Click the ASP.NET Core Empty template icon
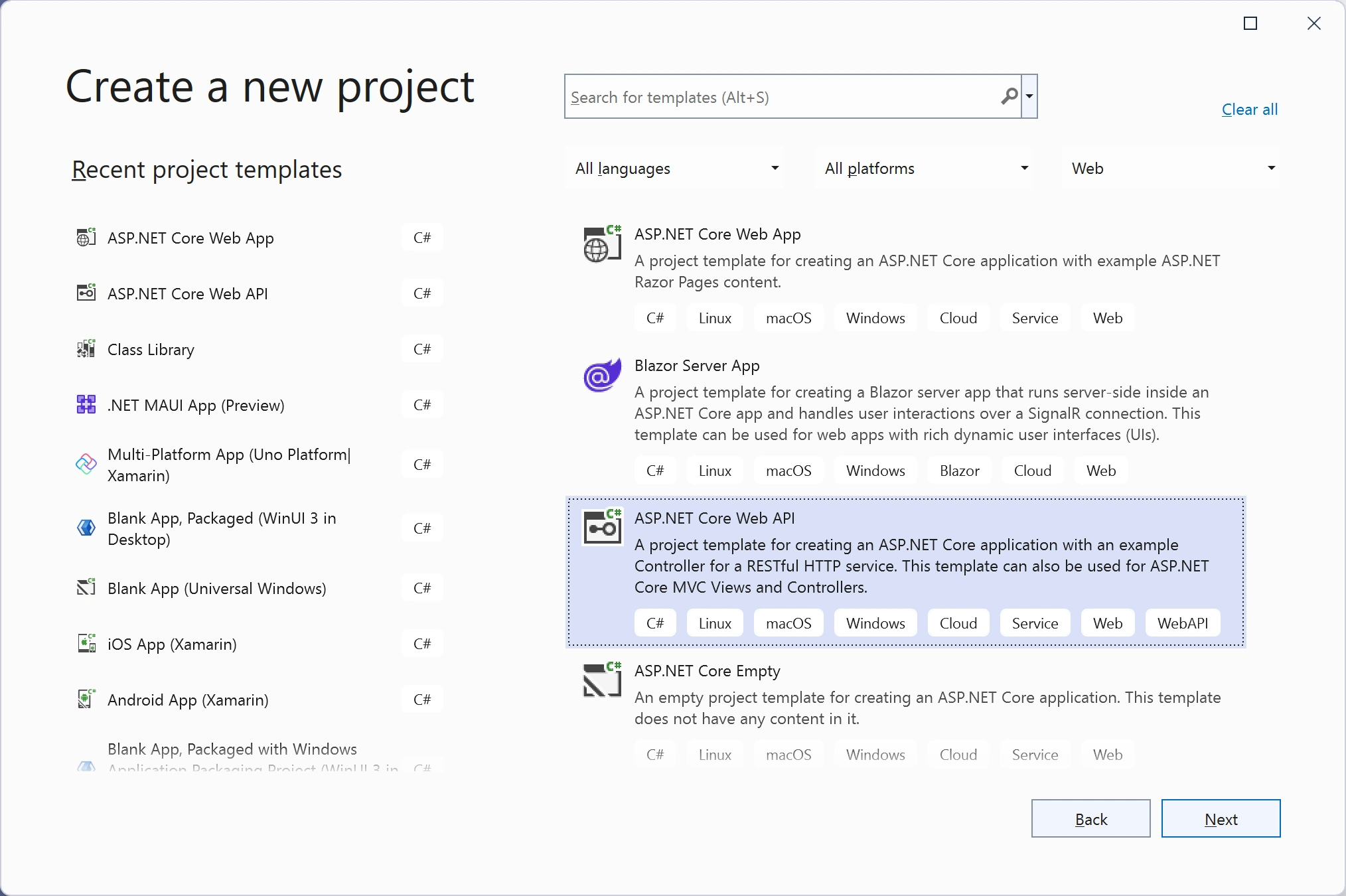1346x896 pixels. [x=602, y=680]
